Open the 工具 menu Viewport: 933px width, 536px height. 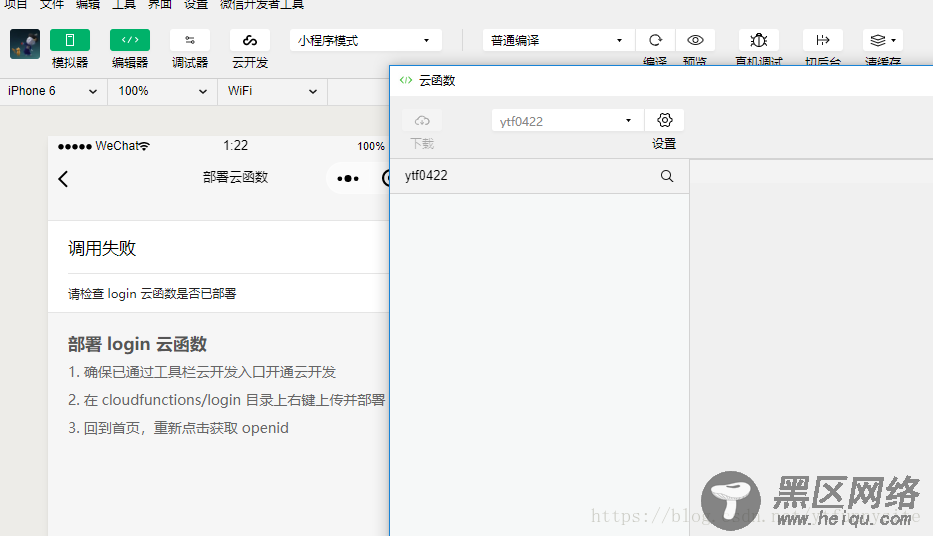[124, 4]
